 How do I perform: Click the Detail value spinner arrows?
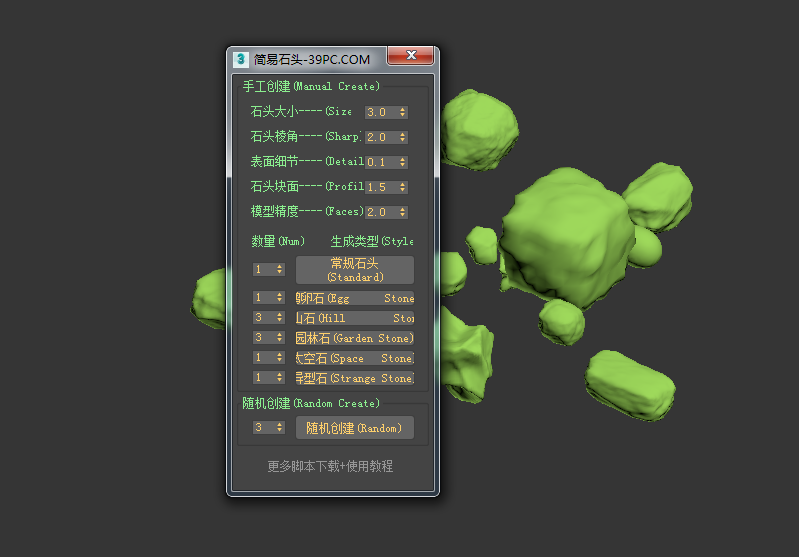click(x=403, y=162)
